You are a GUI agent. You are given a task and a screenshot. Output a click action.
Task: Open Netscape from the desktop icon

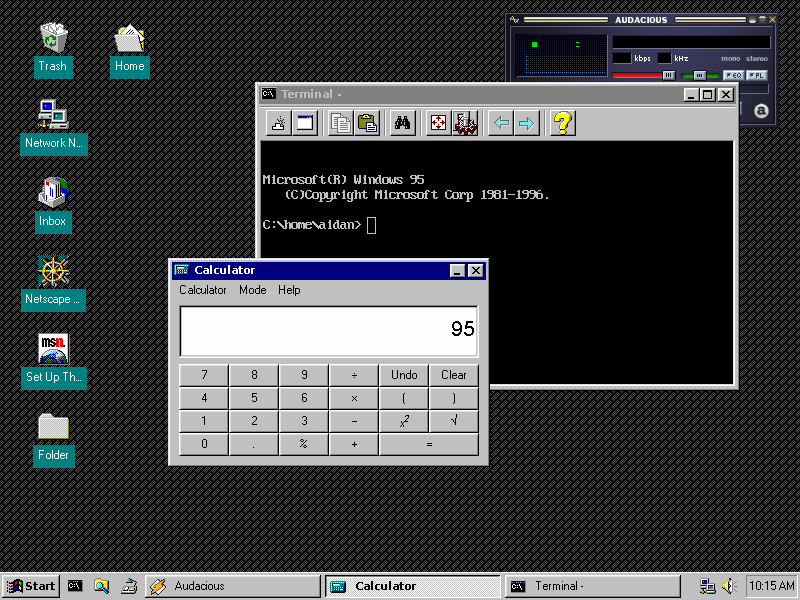click(53, 272)
